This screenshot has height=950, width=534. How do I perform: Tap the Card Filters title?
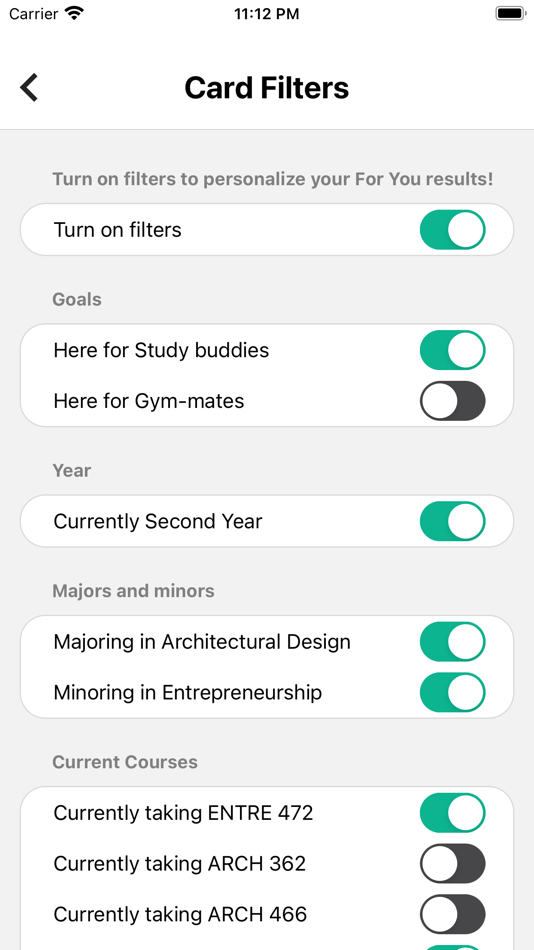click(x=267, y=88)
